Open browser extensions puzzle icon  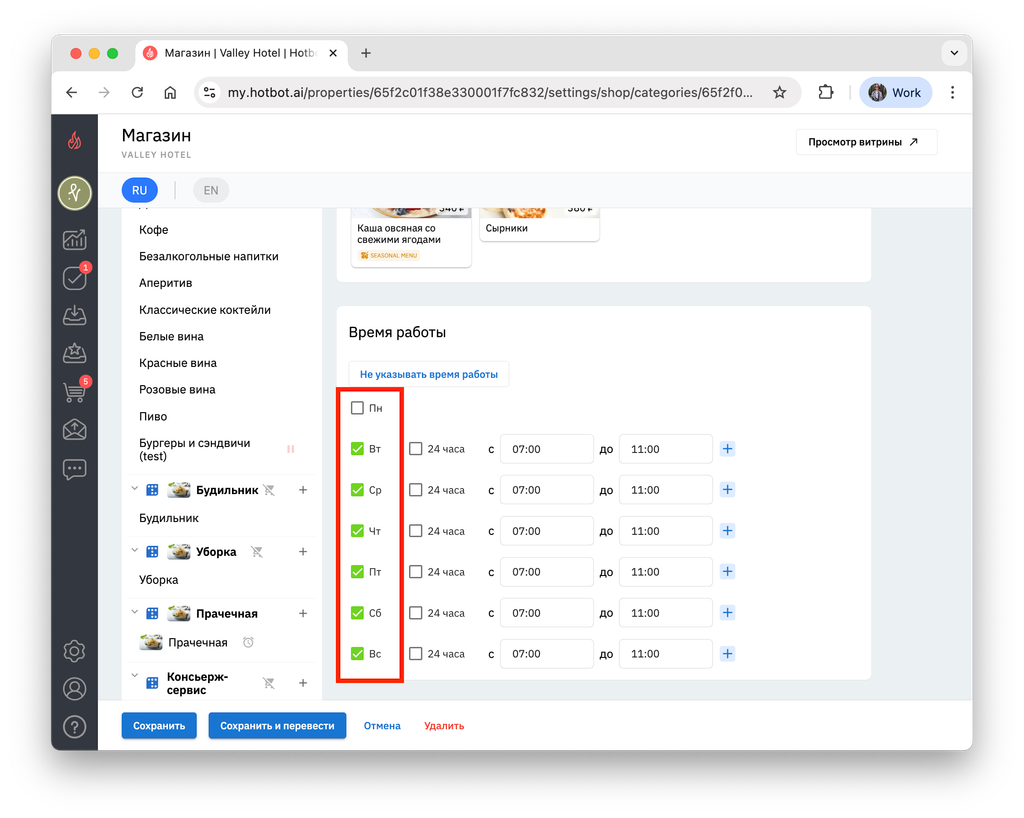pos(825,93)
